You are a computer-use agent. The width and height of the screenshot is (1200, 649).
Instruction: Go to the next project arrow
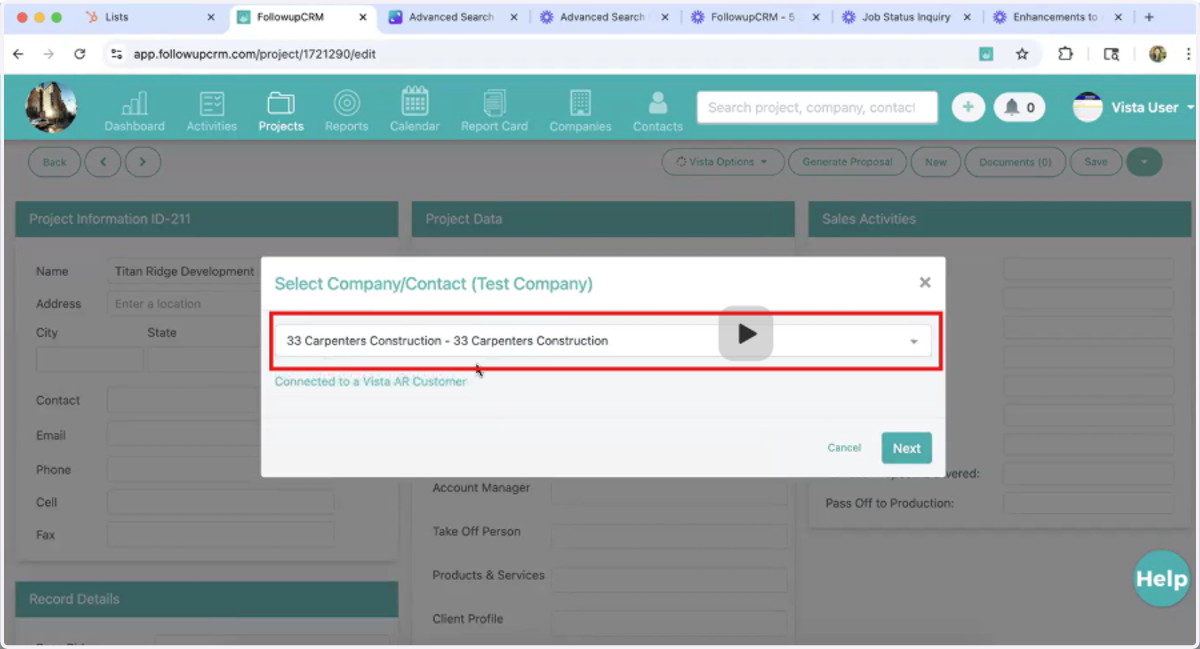click(x=143, y=162)
